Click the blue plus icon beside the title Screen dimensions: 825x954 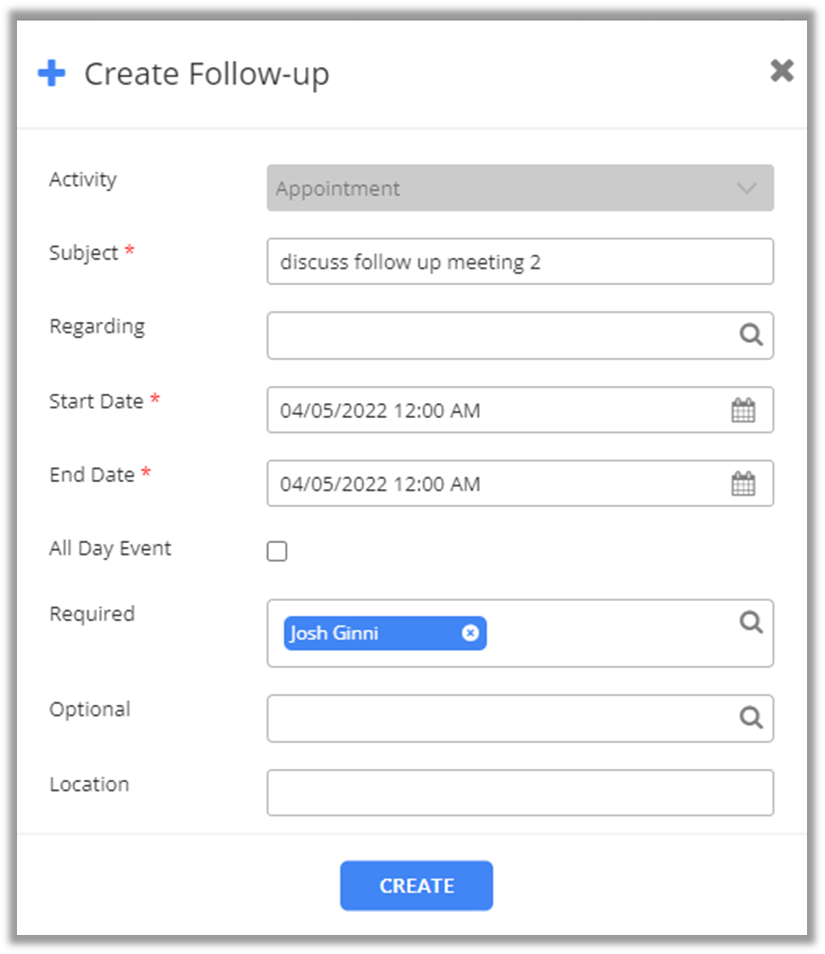[51, 74]
